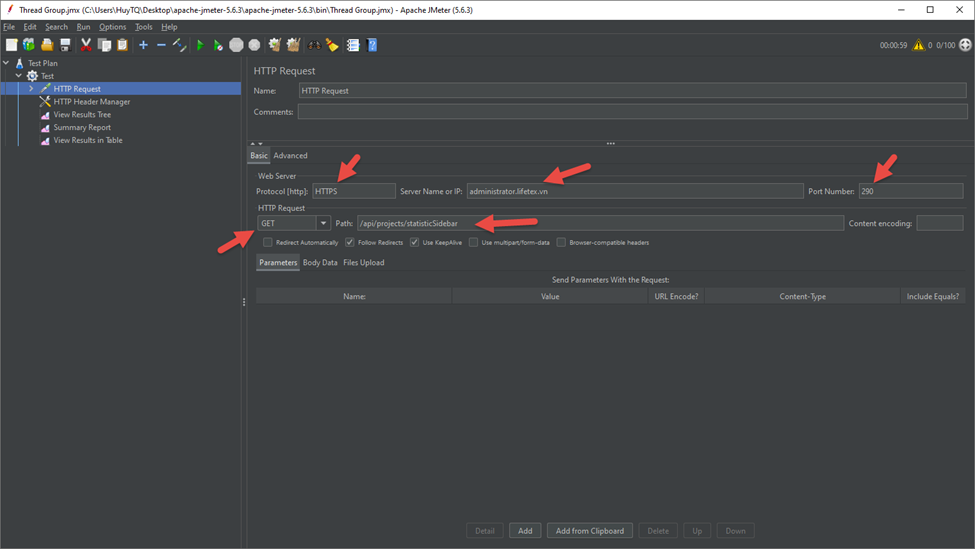Viewport: 975px width, 549px height.
Task: Click the Clear All broom icons
Action: click(x=293, y=45)
